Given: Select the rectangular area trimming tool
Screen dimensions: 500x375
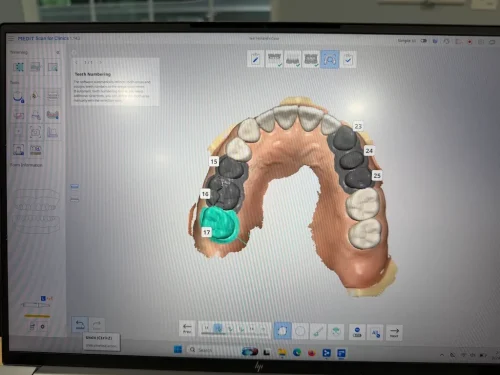Looking at the screenshot, I should pyautogui.click(x=18, y=67).
